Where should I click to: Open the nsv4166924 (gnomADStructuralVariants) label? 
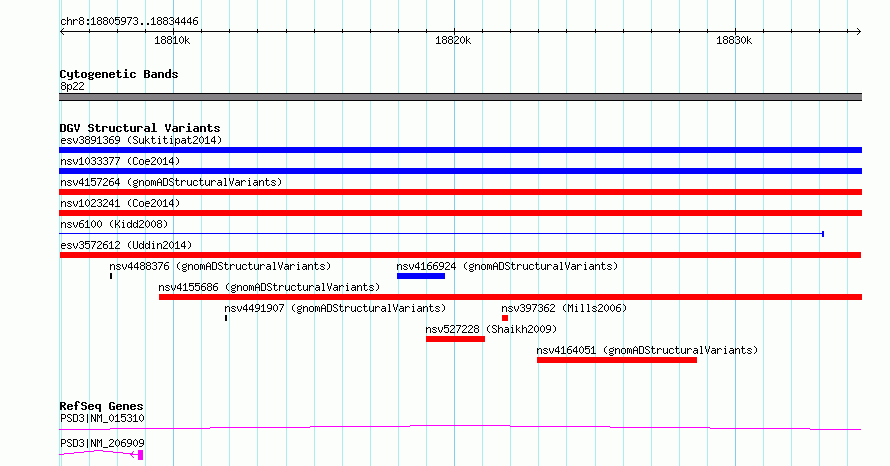point(507,266)
